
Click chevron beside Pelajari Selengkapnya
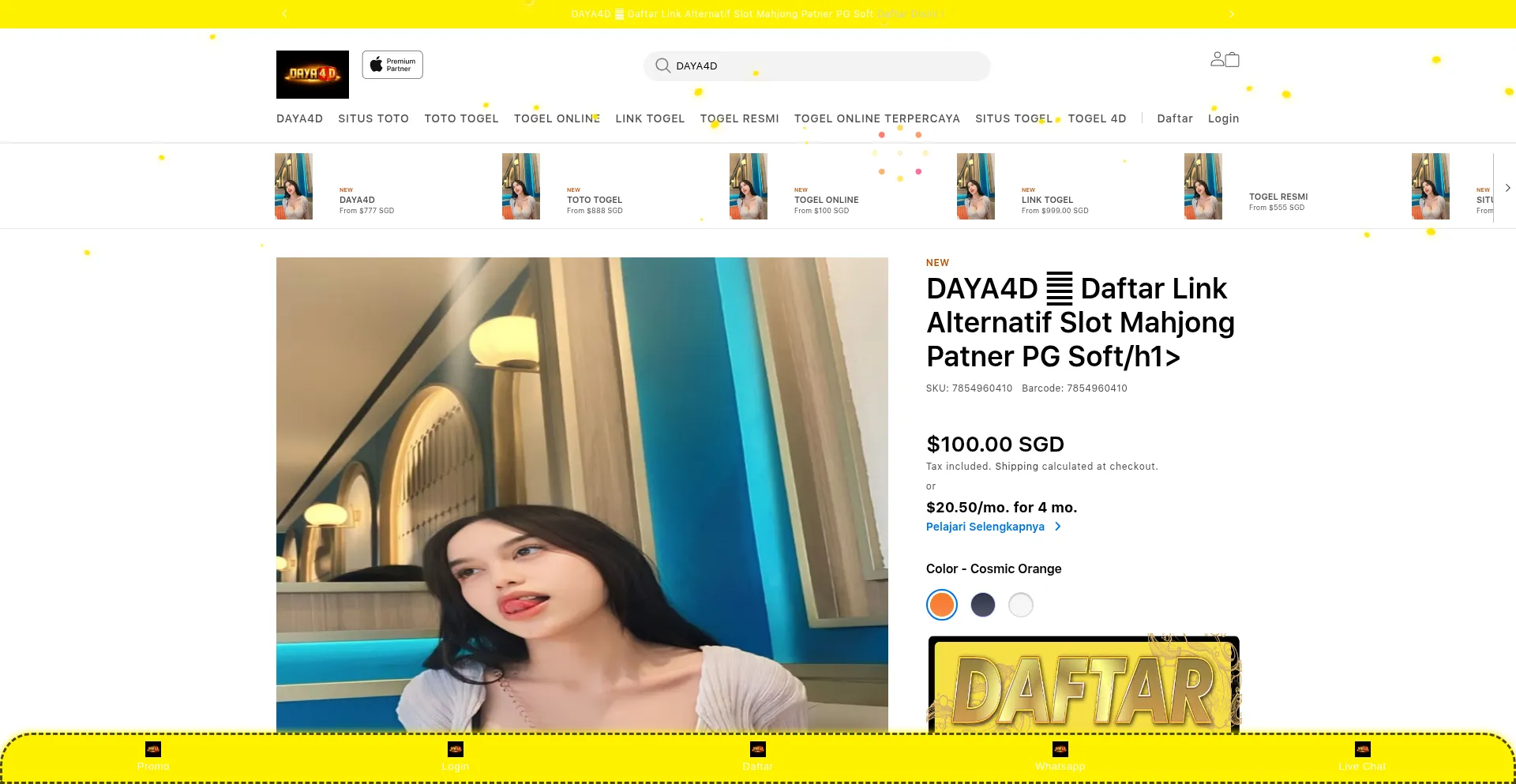pos(1058,527)
